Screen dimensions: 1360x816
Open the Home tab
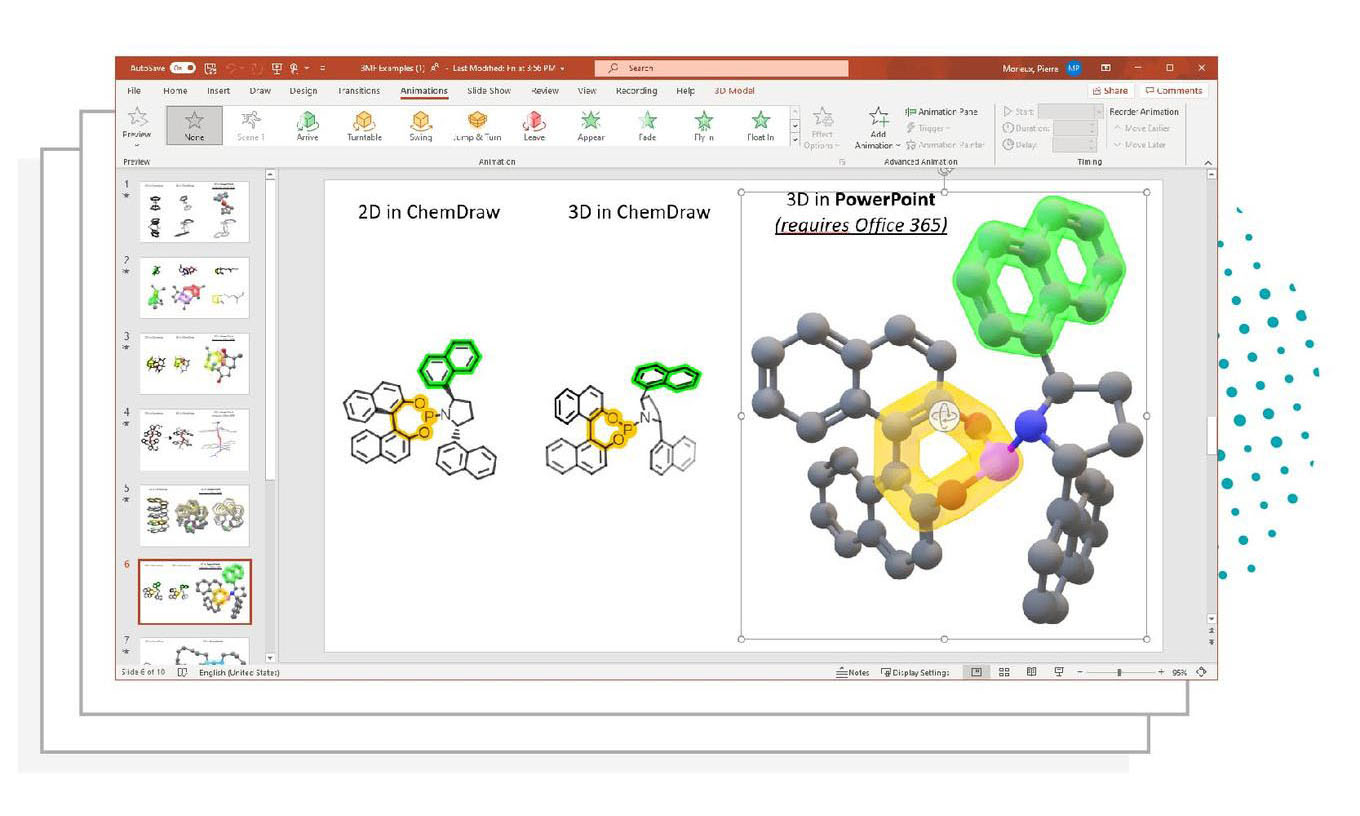pos(174,91)
